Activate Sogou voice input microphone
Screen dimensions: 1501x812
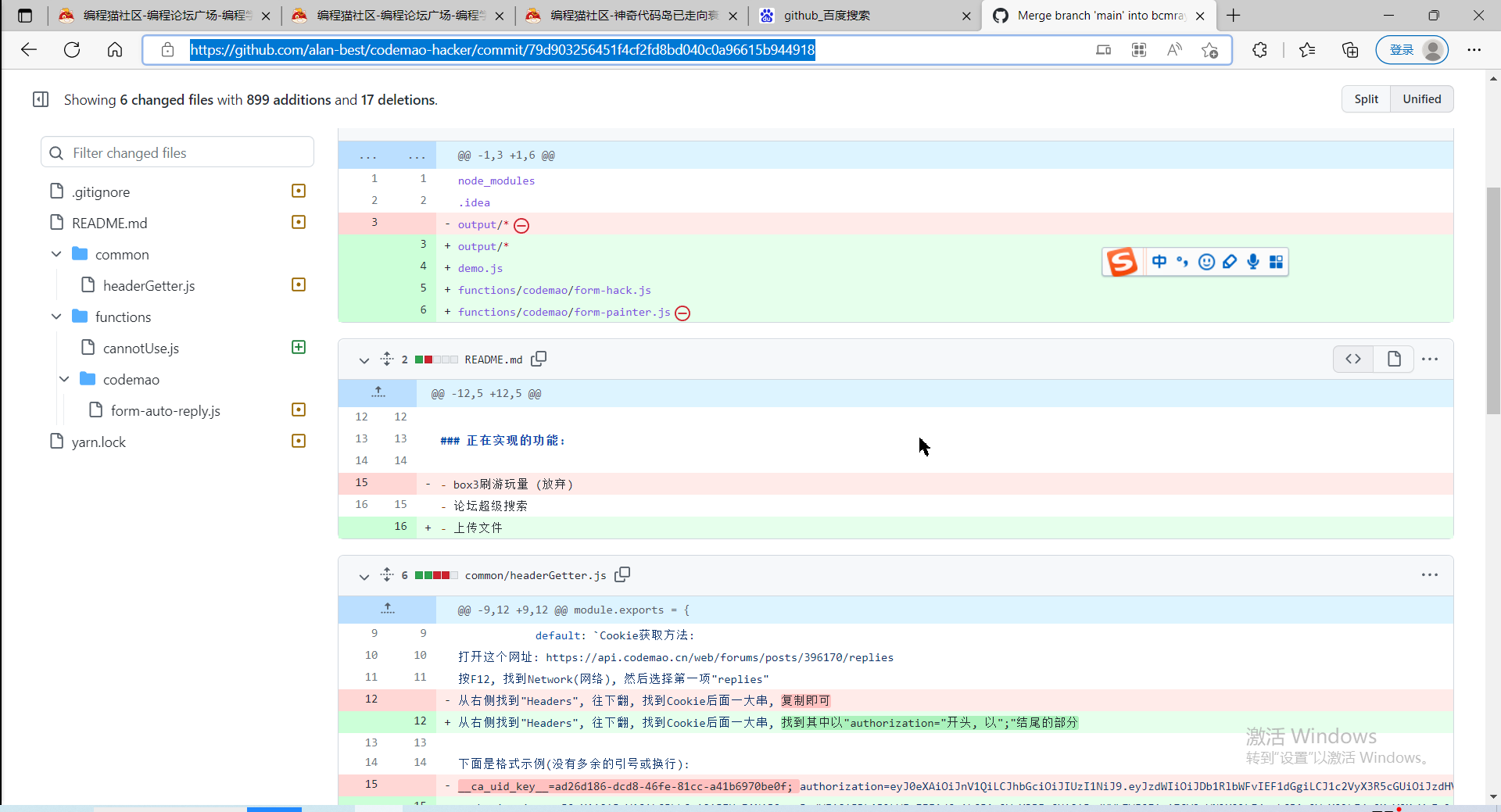click(x=1253, y=262)
